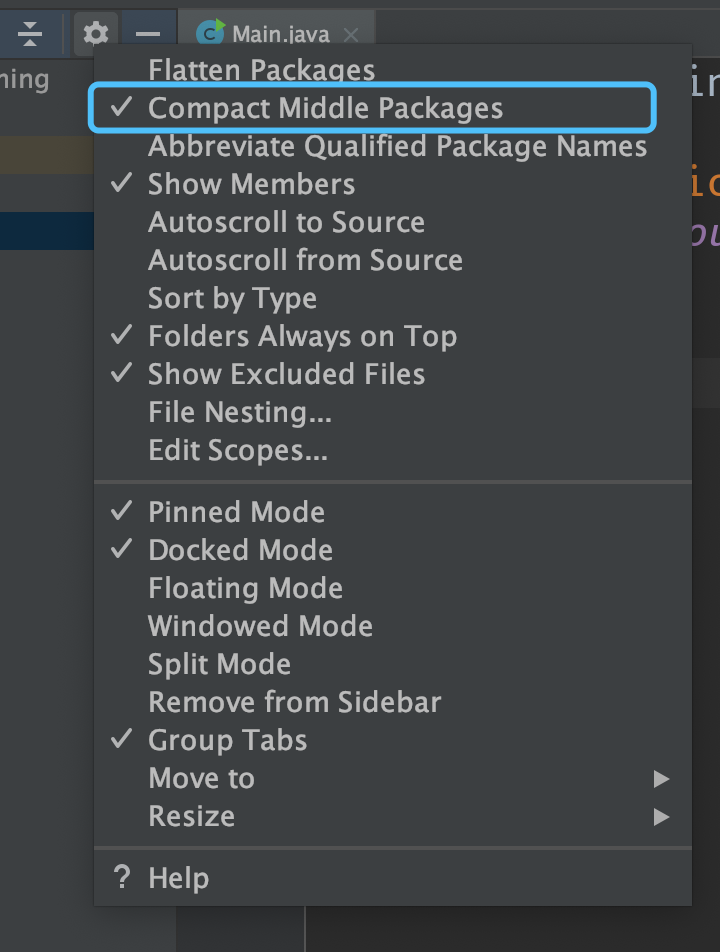Click the Main.java class file icon

(211, 34)
